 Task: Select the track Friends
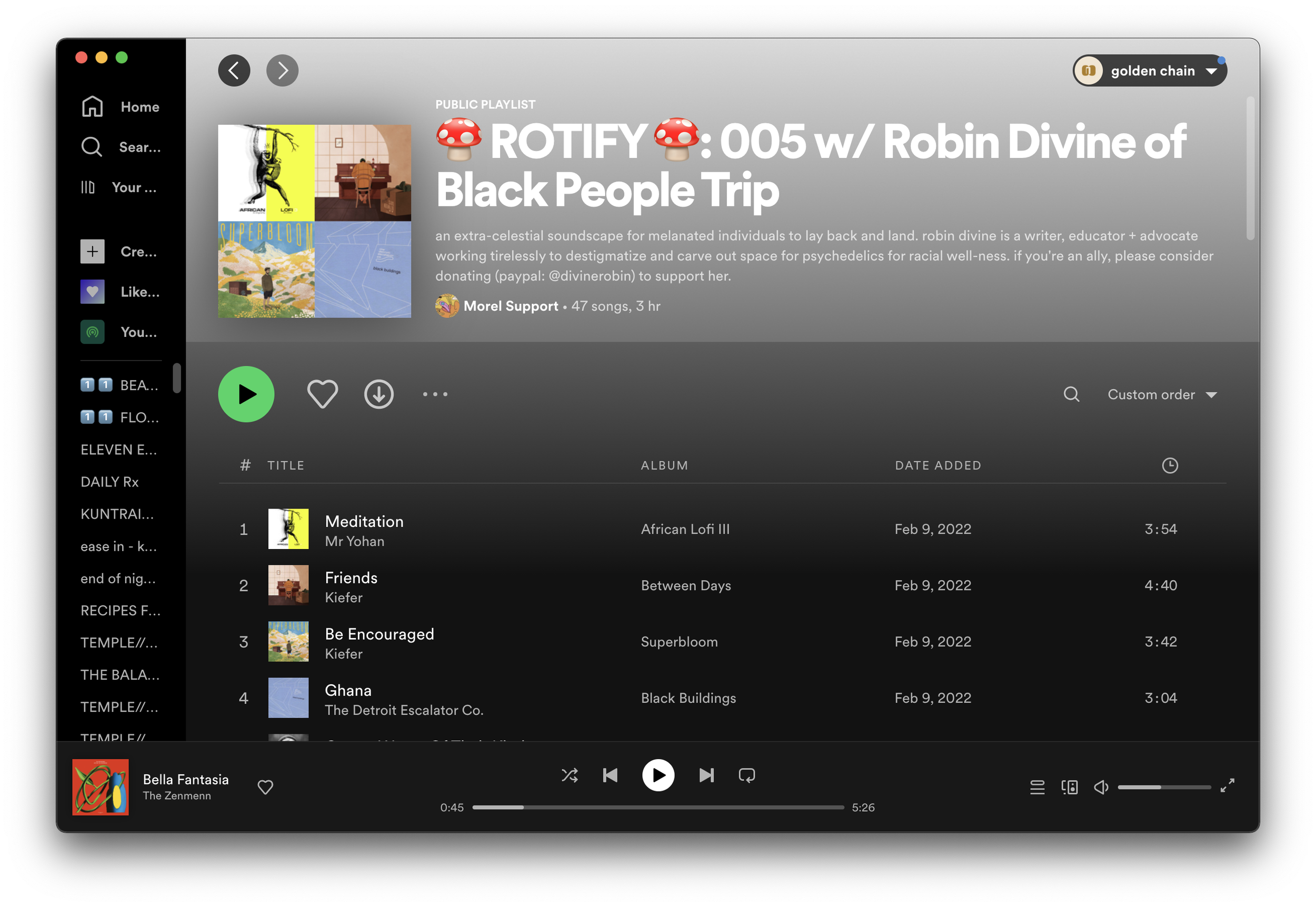tap(351, 577)
